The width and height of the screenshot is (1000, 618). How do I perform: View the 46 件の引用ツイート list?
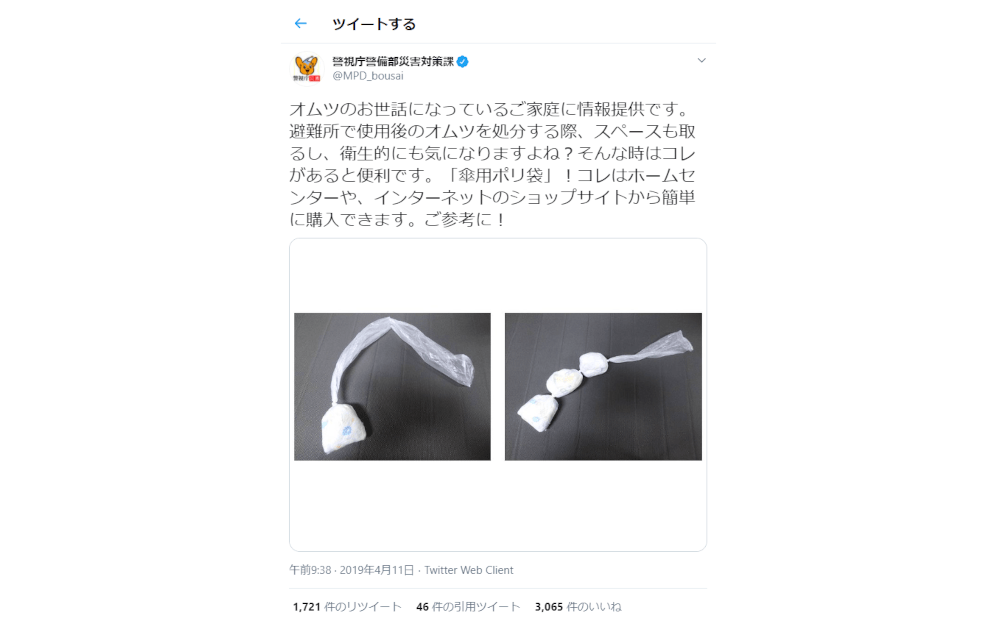pos(468,607)
